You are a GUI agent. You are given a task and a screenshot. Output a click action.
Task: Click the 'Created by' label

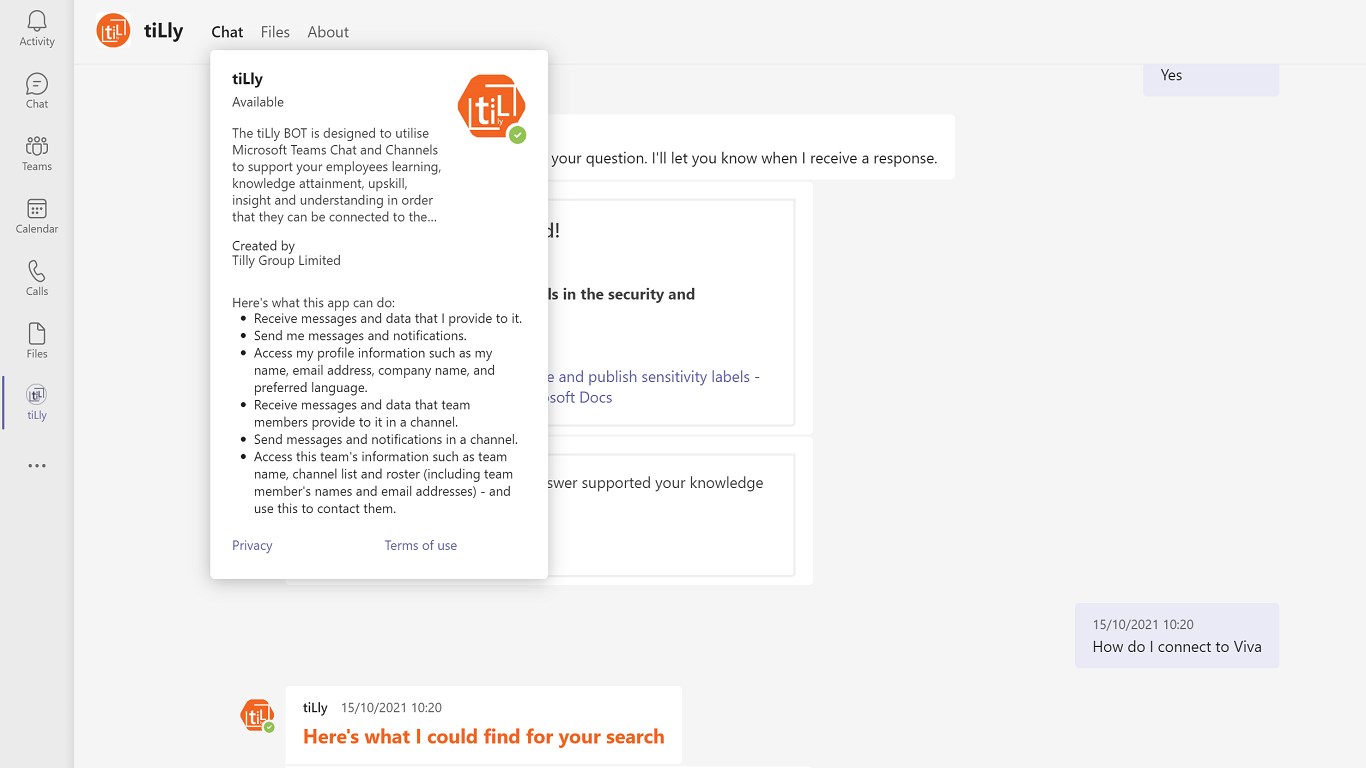click(x=263, y=246)
